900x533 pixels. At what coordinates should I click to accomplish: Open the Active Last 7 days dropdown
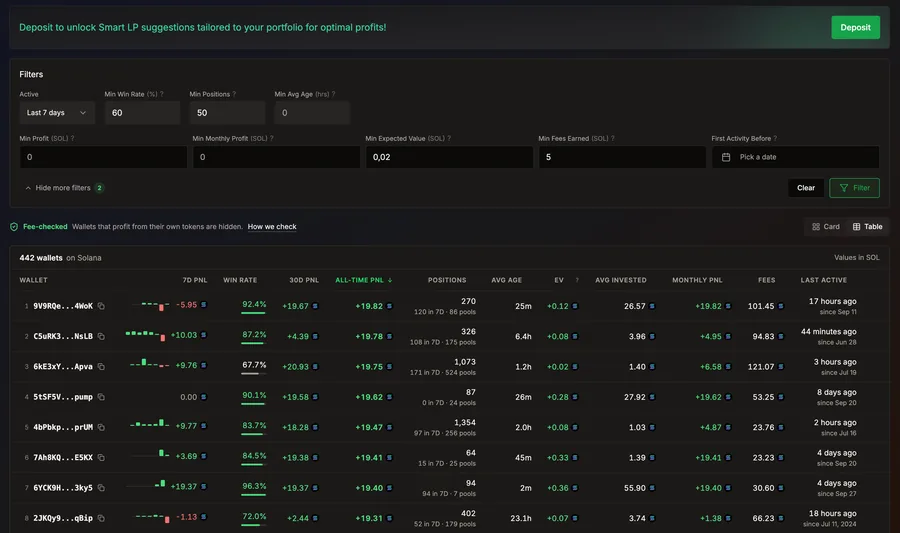56,113
